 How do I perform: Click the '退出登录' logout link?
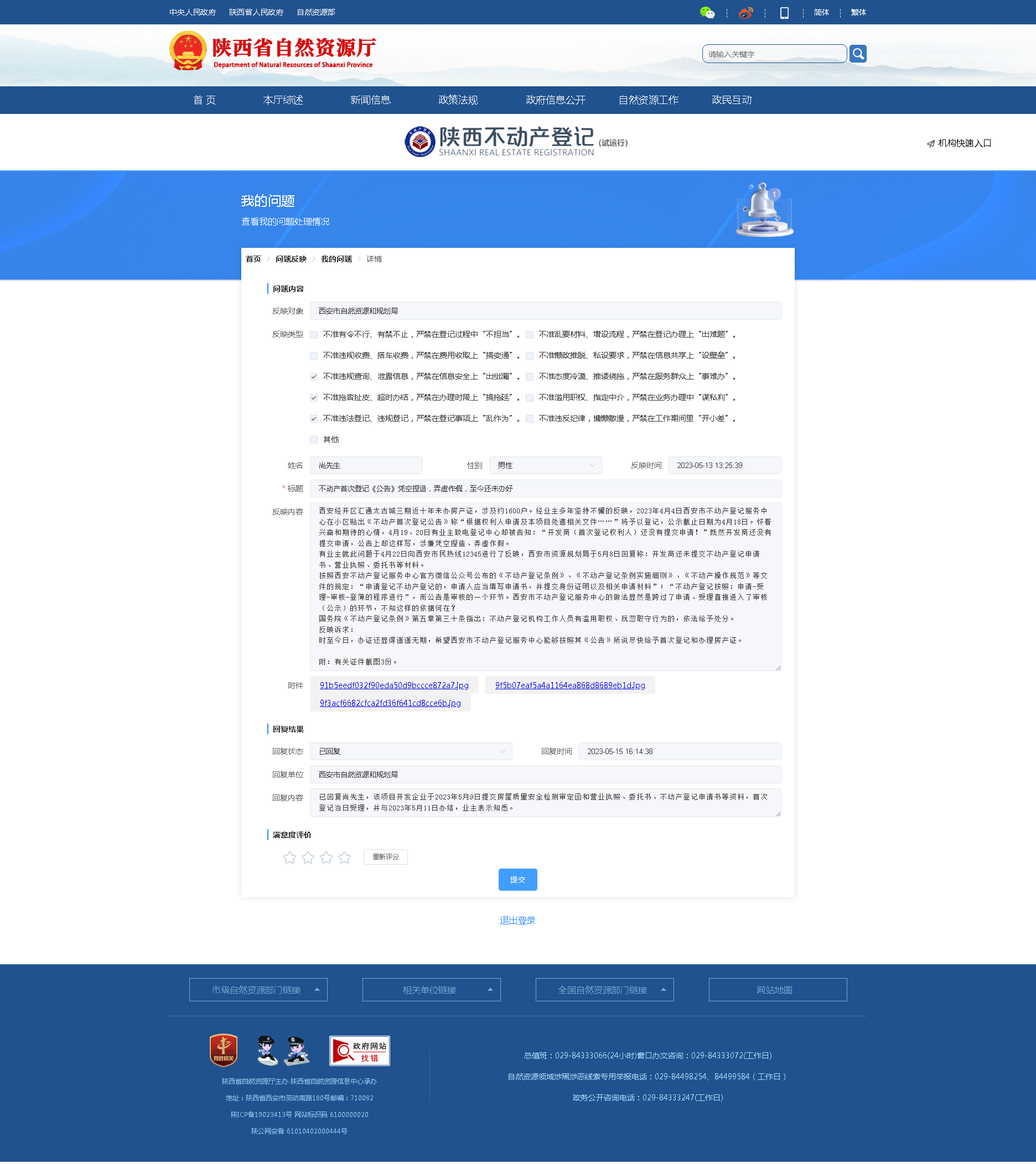517,921
